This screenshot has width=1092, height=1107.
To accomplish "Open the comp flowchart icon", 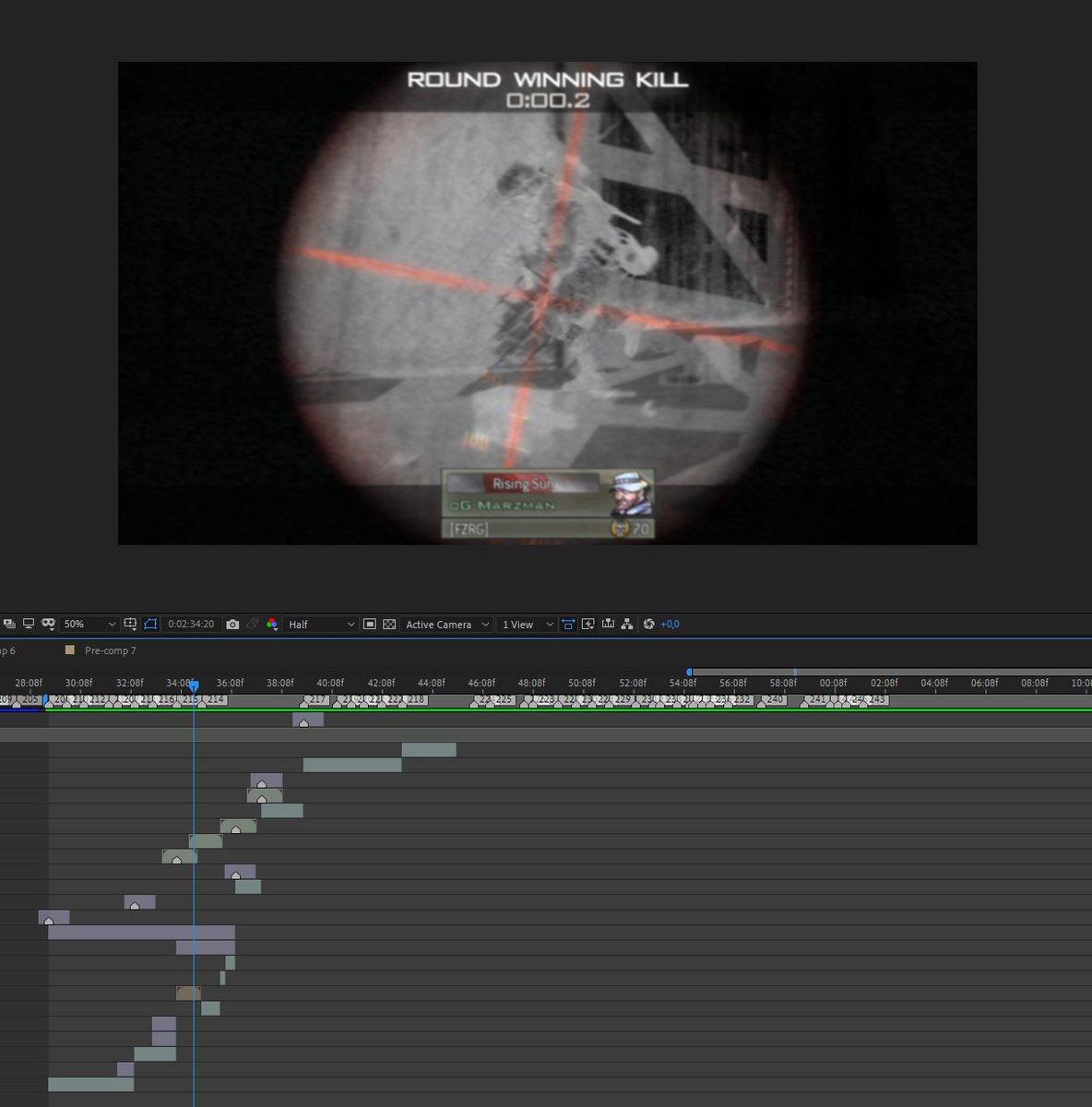I will point(627,625).
